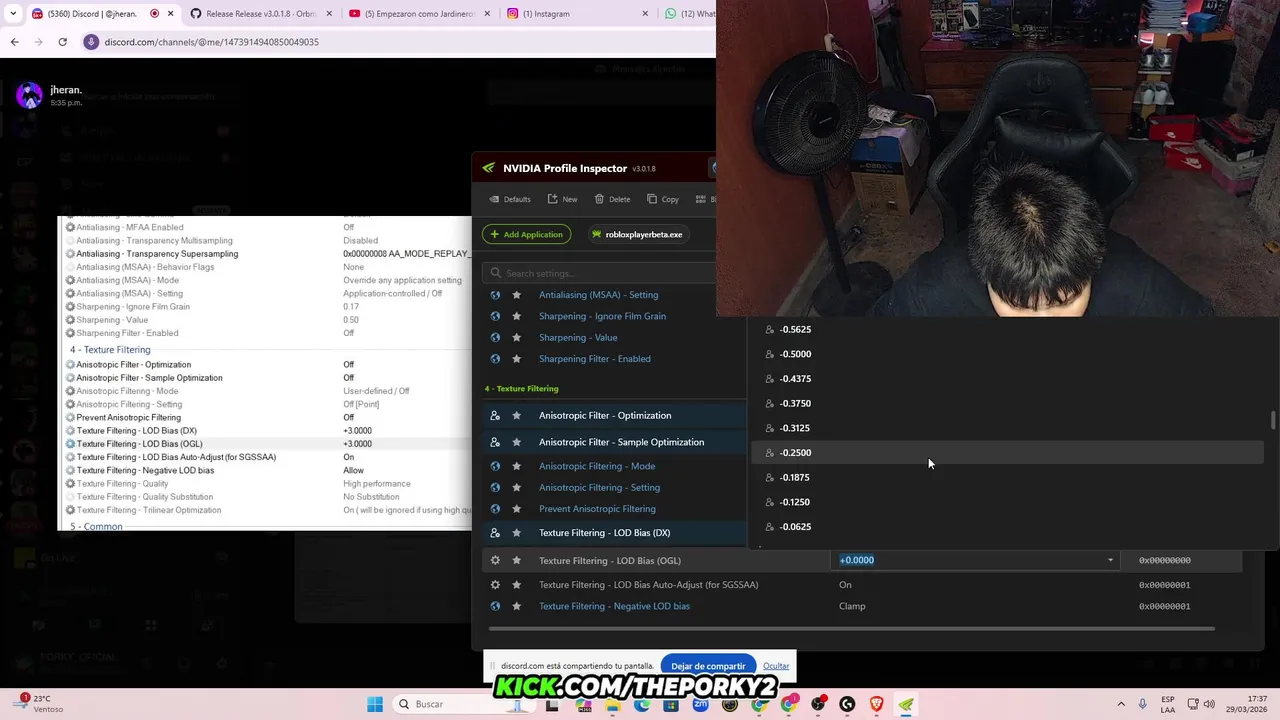The width and height of the screenshot is (1280, 720).
Task: Toggle favorite star for Texture Filtering - LOD Bias (OGL)
Action: [x=516, y=560]
